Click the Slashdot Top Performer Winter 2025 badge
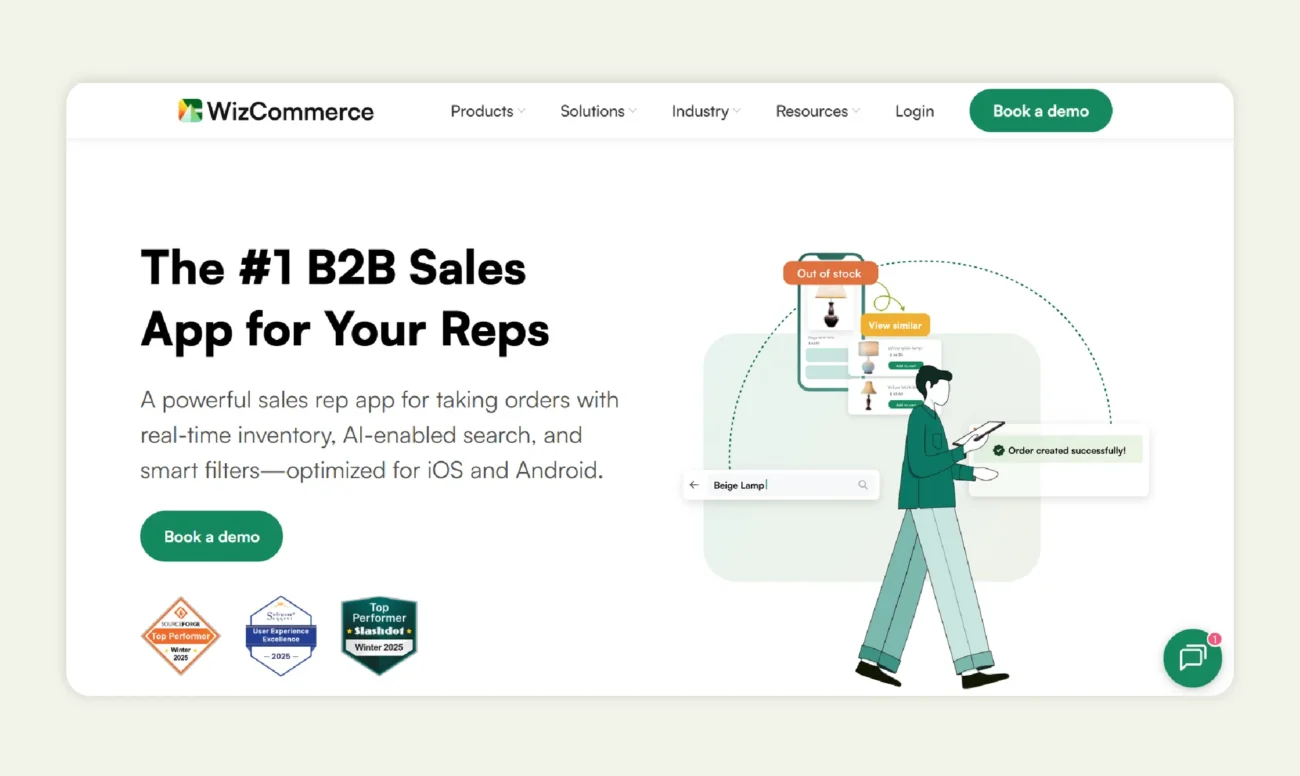The width and height of the screenshot is (1300, 776). [379, 633]
